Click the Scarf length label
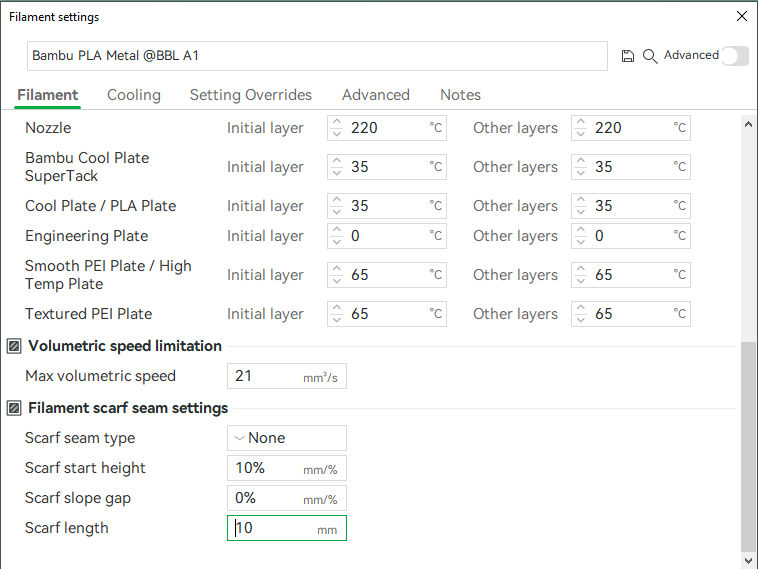The height and width of the screenshot is (569, 758). [67, 528]
